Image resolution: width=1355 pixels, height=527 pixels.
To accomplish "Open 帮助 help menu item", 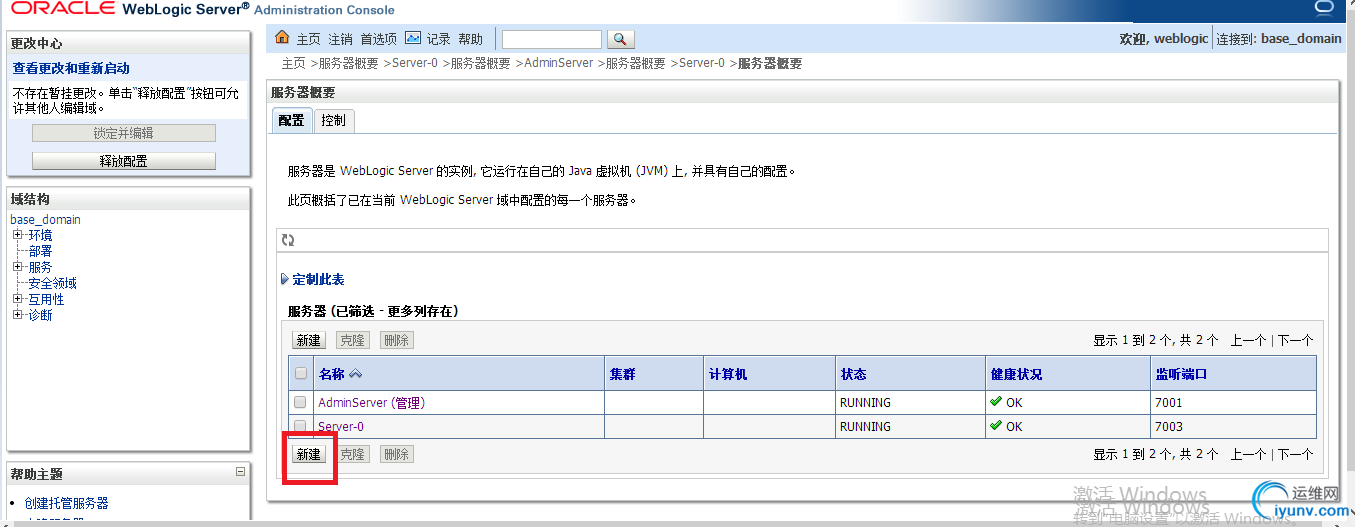I will click(470, 39).
